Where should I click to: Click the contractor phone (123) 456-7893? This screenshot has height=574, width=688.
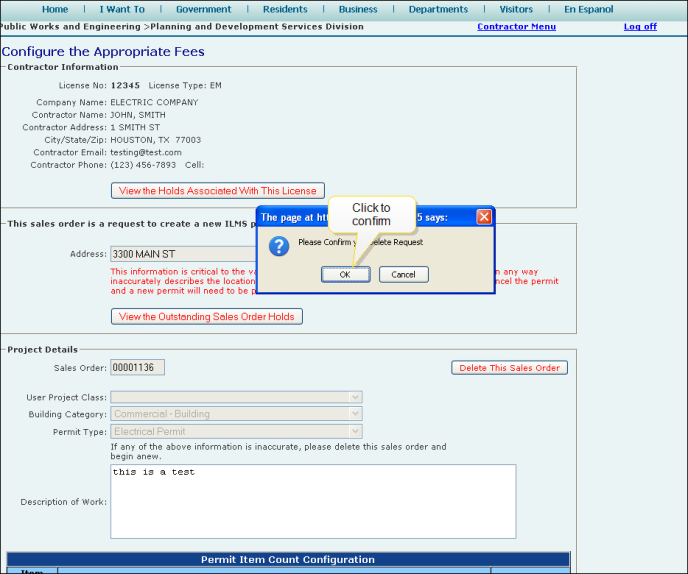pos(143,165)
